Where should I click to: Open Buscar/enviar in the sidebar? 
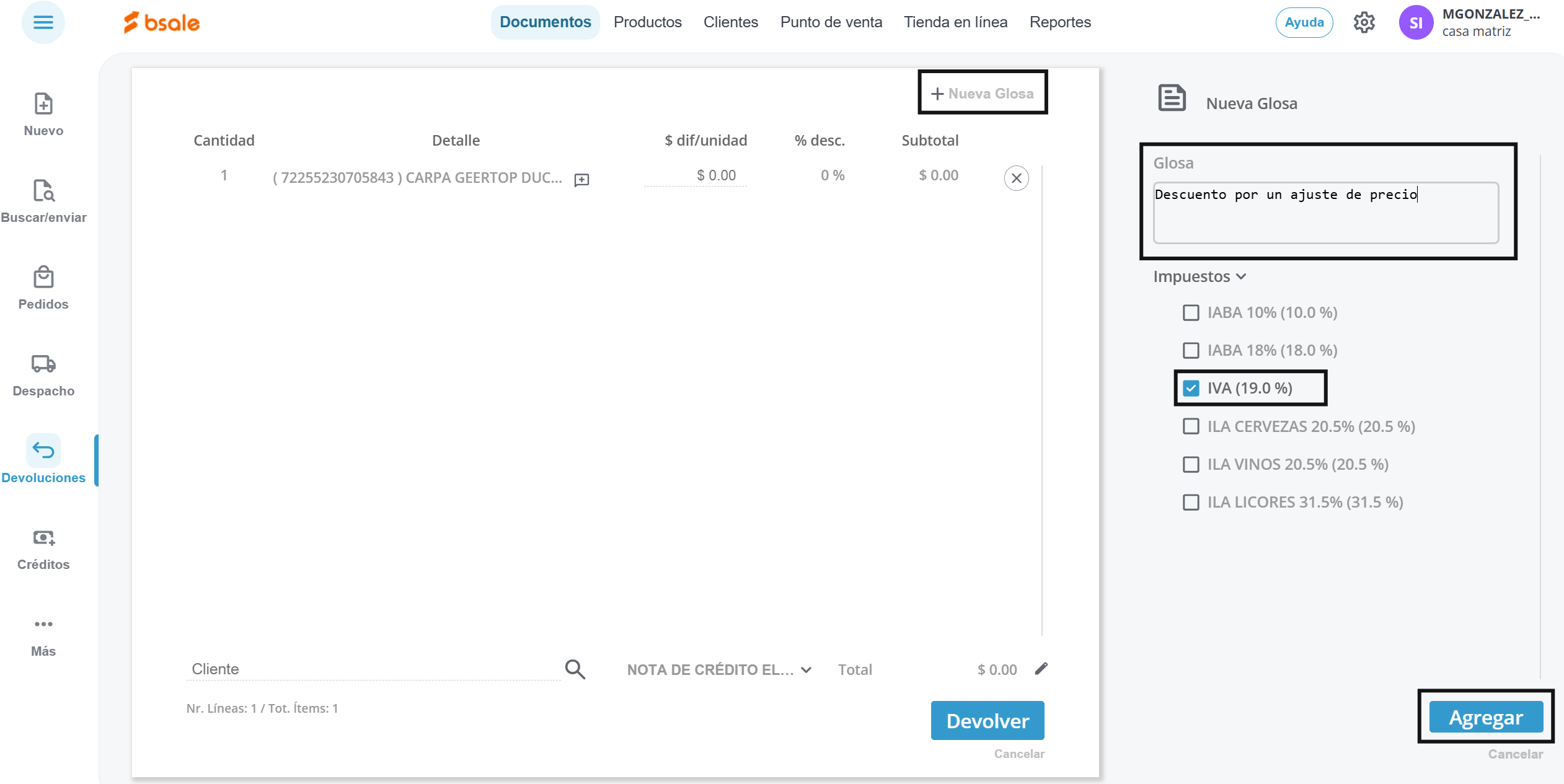click(43, 191)
